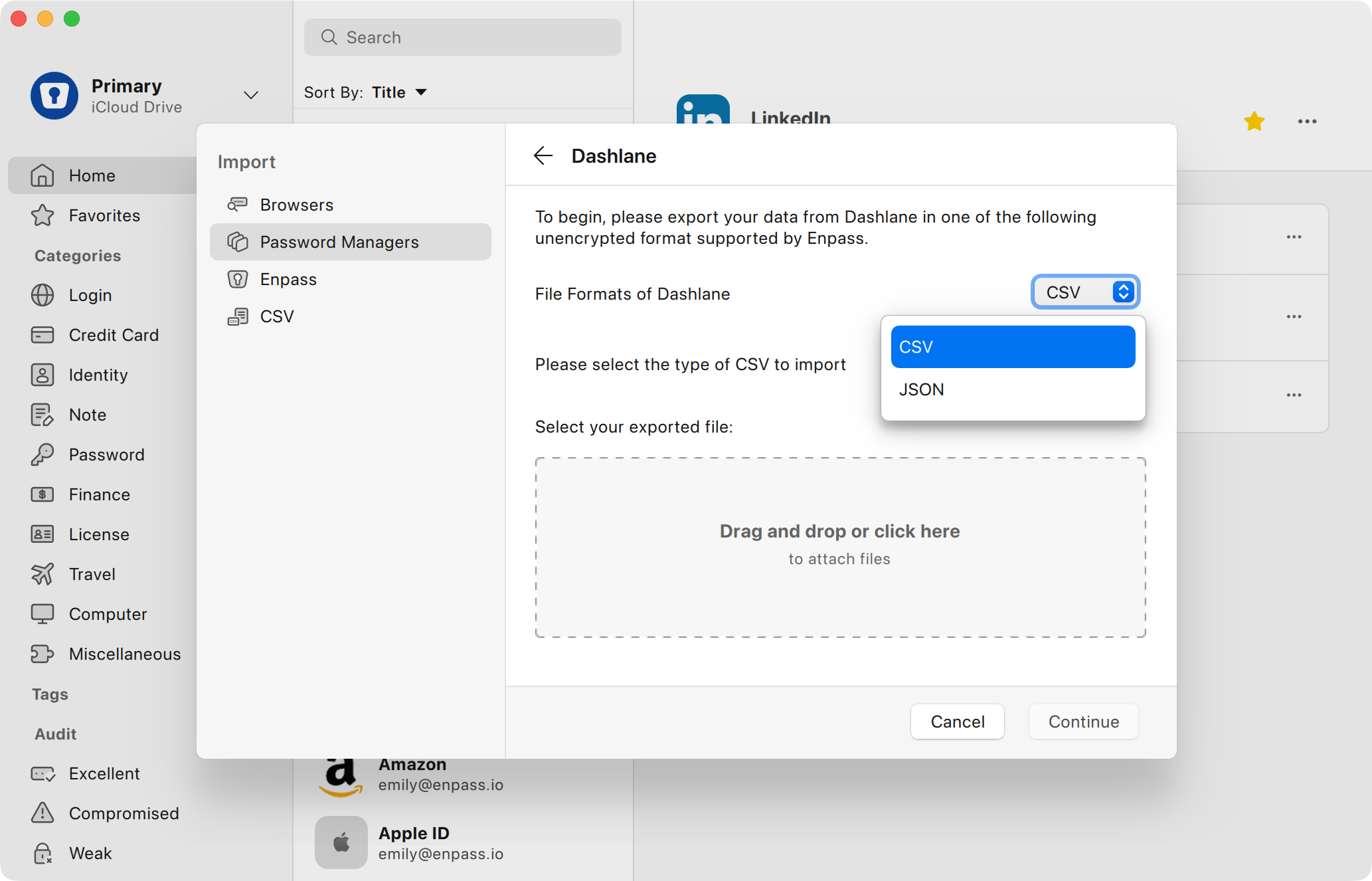1372x881 pixels.
Task: Click the Enpass vault logo icon
Action: click(54, 96)
